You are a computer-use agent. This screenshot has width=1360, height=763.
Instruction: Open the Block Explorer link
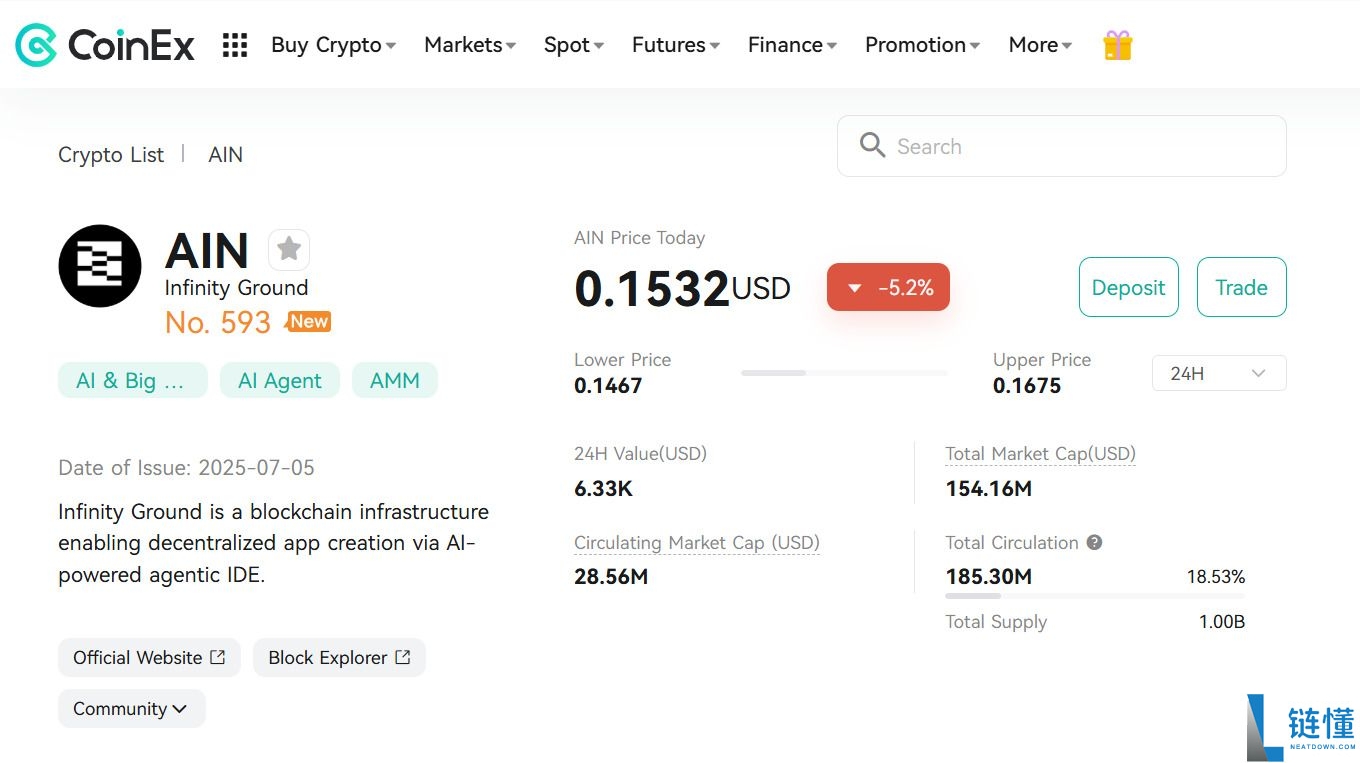pyautogui.click(x=339, y=657)
